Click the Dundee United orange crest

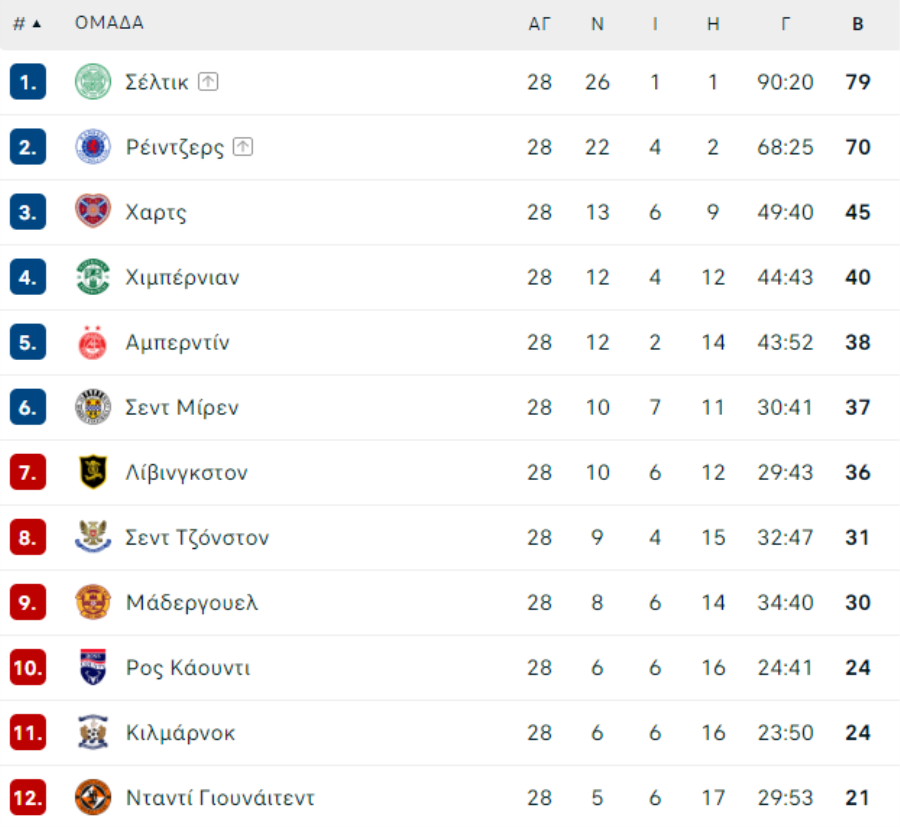[x=93, y=798]
